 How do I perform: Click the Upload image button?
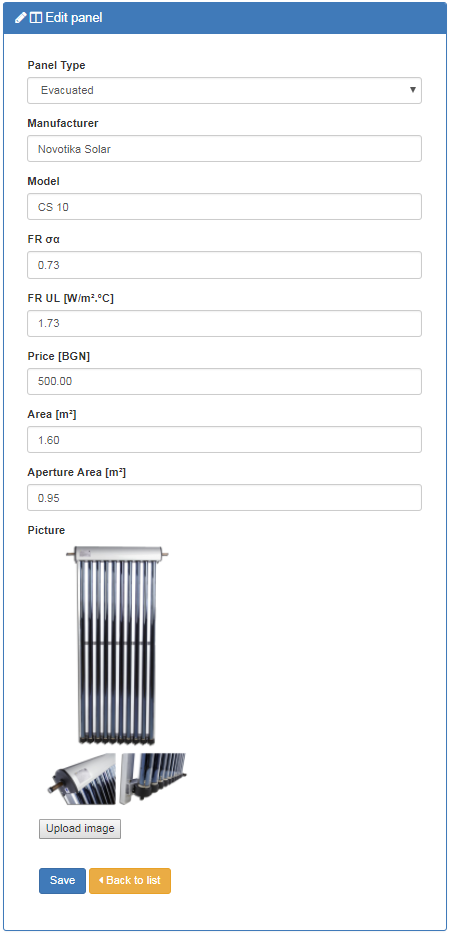point(80,829)
